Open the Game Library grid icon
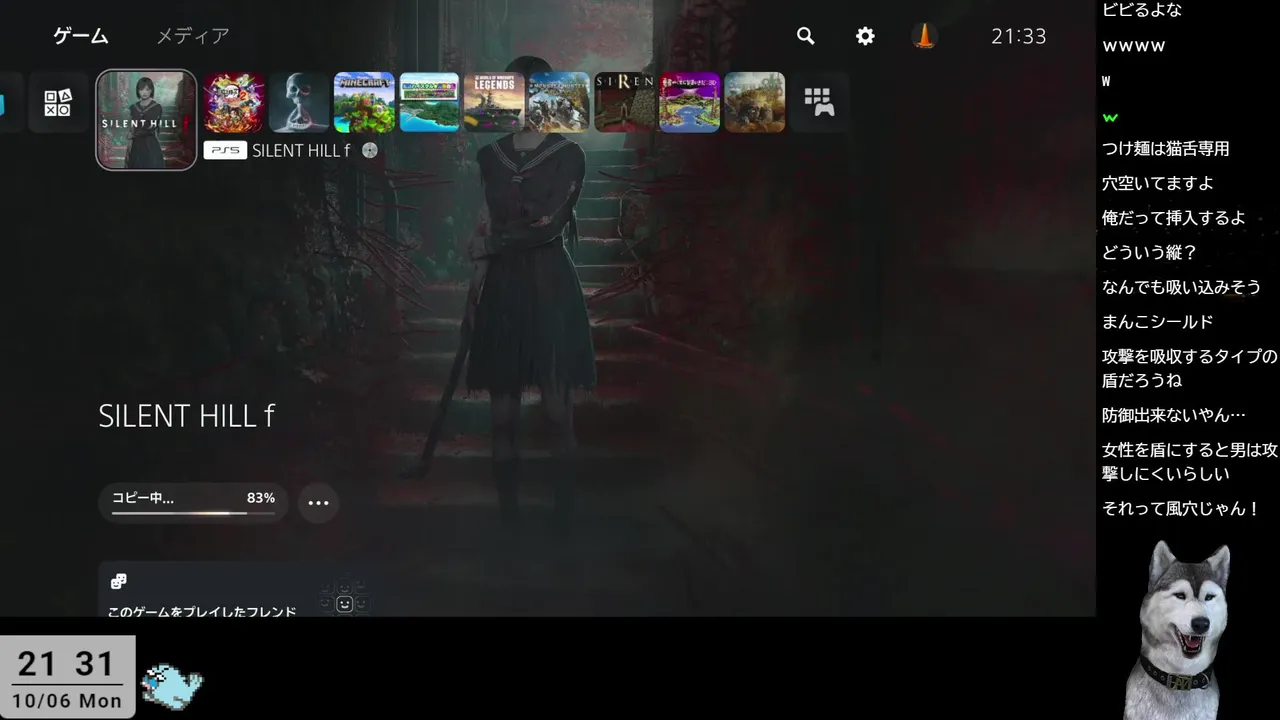 [819, 102]
